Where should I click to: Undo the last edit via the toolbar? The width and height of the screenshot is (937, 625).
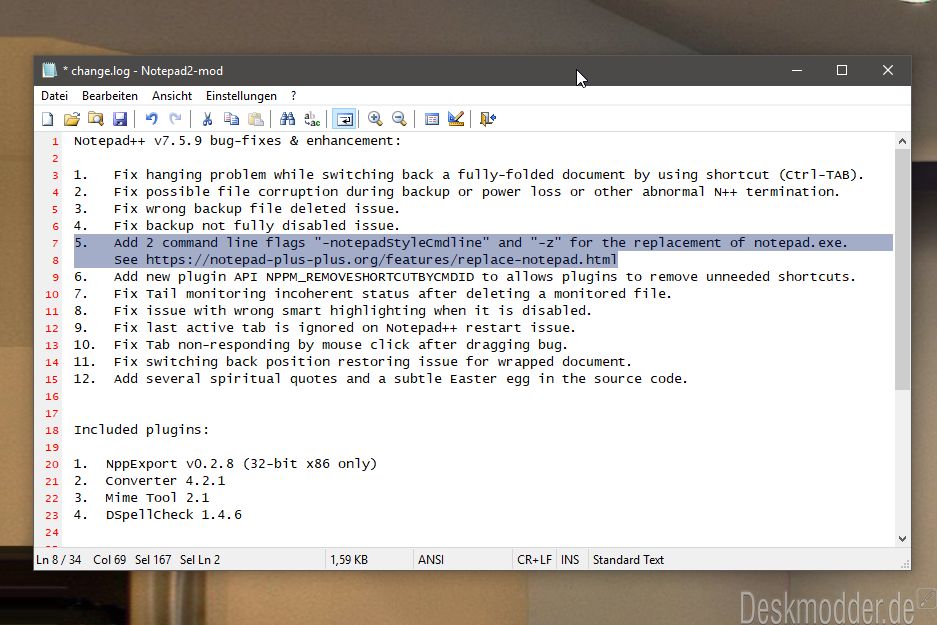click(152, 119)
